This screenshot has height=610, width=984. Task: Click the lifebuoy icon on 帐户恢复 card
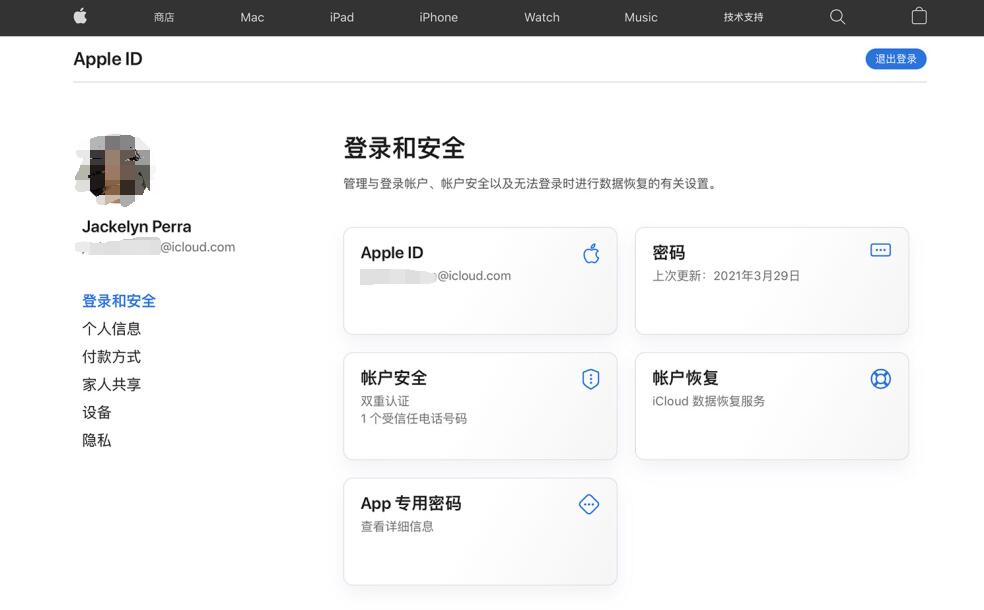[880, 379]
